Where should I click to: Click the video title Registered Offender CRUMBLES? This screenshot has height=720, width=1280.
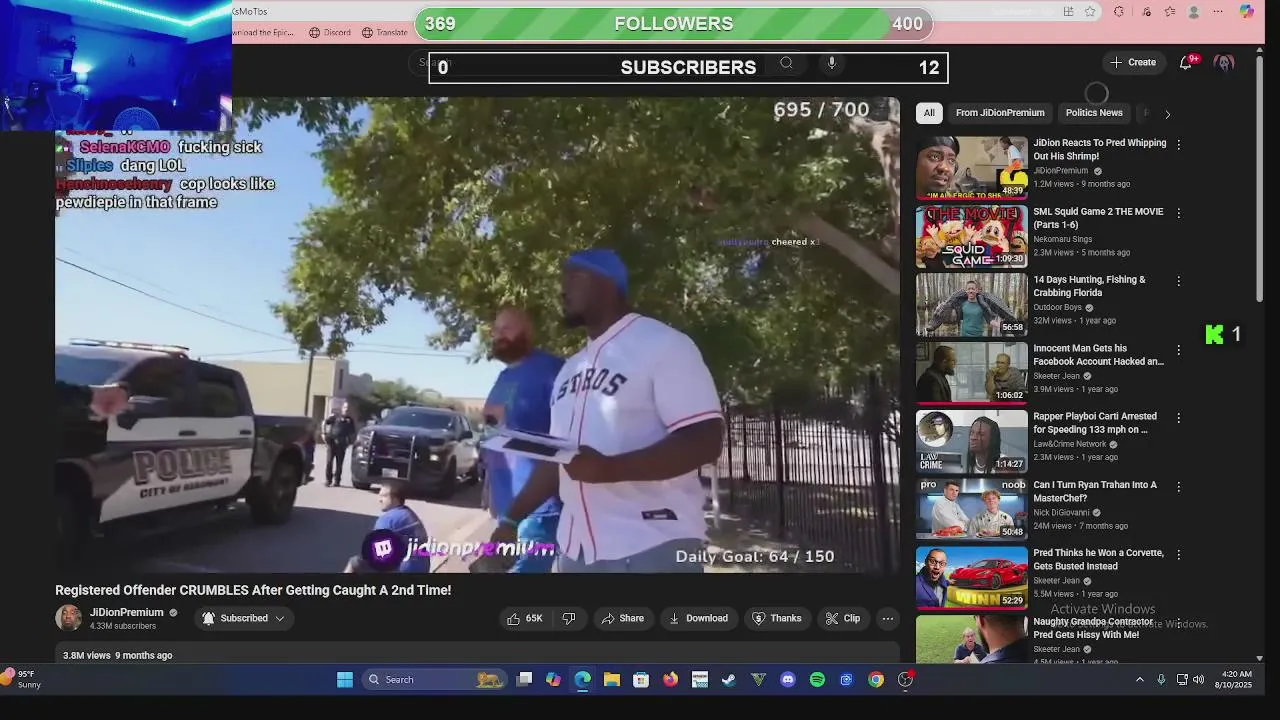[253, 590]
